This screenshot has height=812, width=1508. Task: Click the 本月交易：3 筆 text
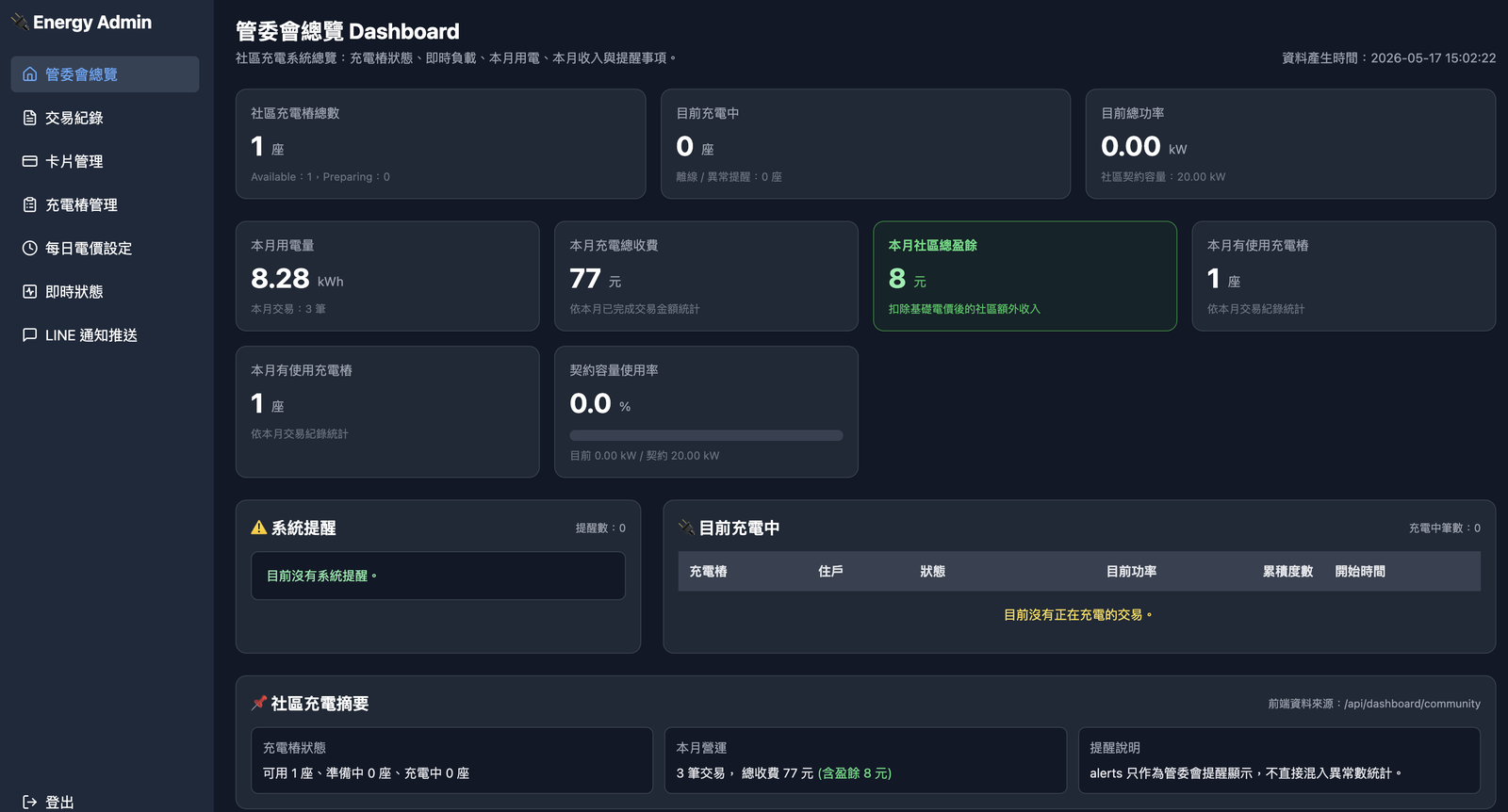(x=288, y=309)
